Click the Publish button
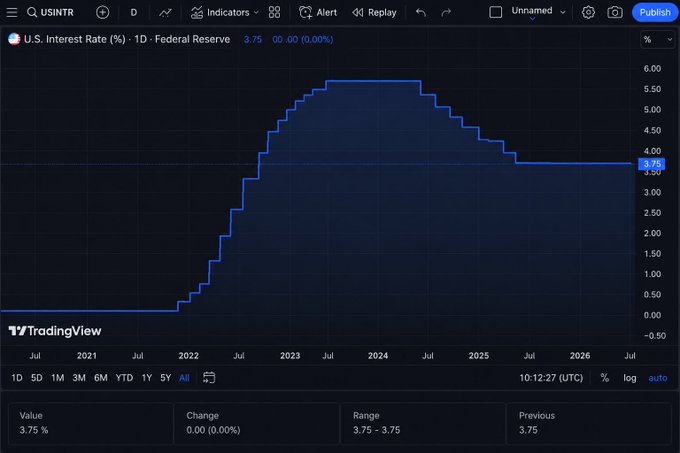680x453 pixels. tap(655, 13)
